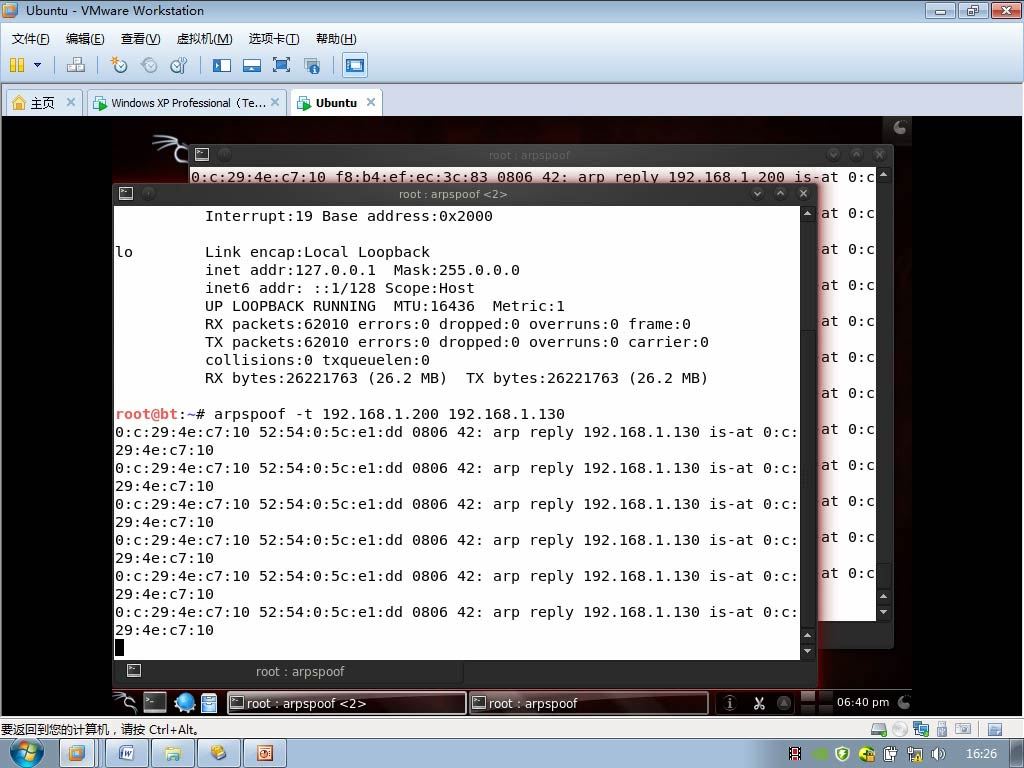Click the crescent panel toolbox icon beside clock
This screenshot has height=768, width=1024.
(904, 703)
